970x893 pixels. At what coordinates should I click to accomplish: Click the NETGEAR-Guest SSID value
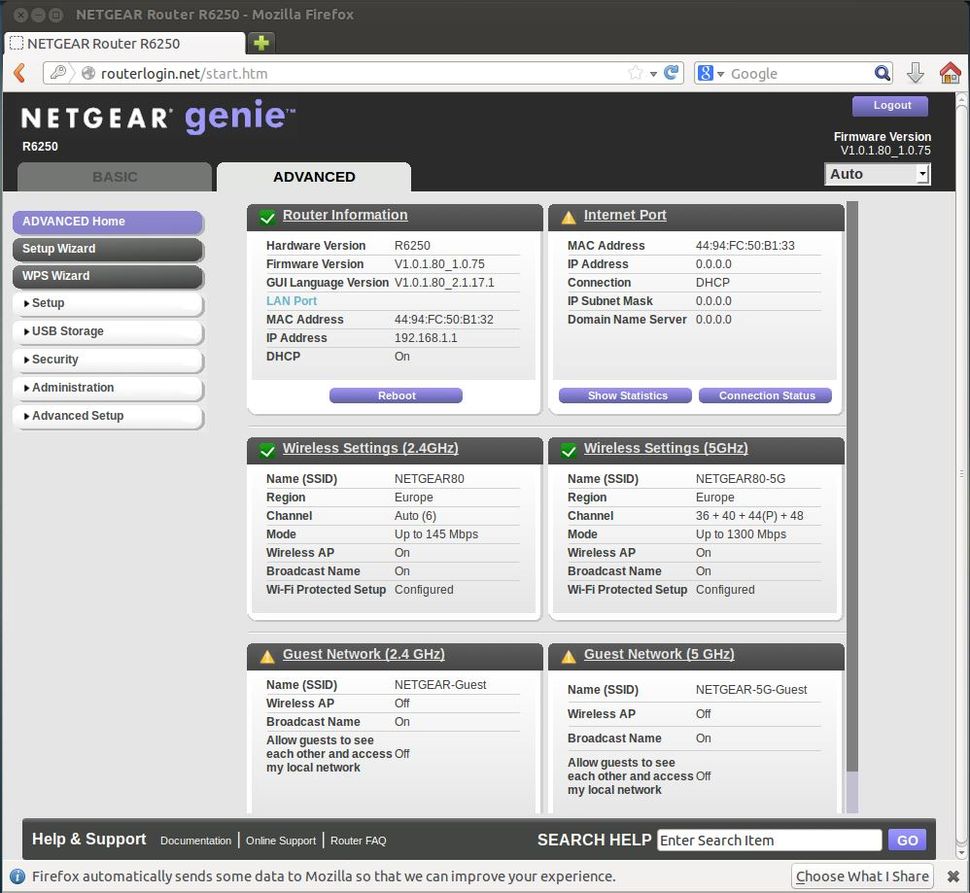pyautogui.click(x=440, y=685)
